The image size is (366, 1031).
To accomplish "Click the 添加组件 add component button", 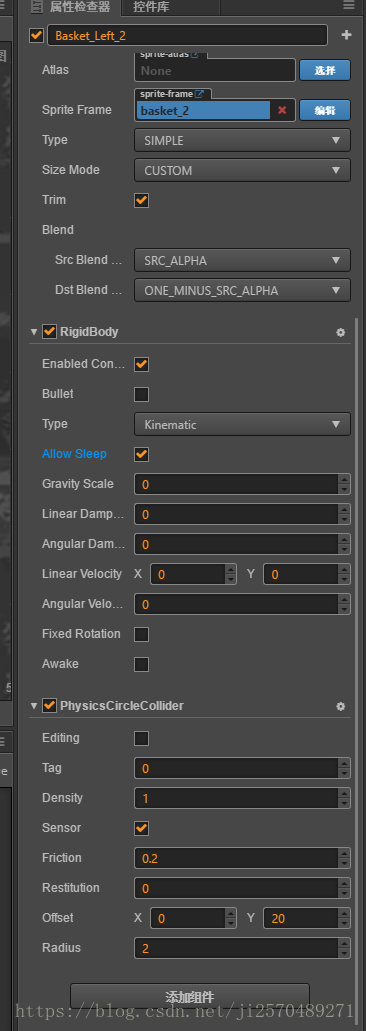I will [190, 996].
